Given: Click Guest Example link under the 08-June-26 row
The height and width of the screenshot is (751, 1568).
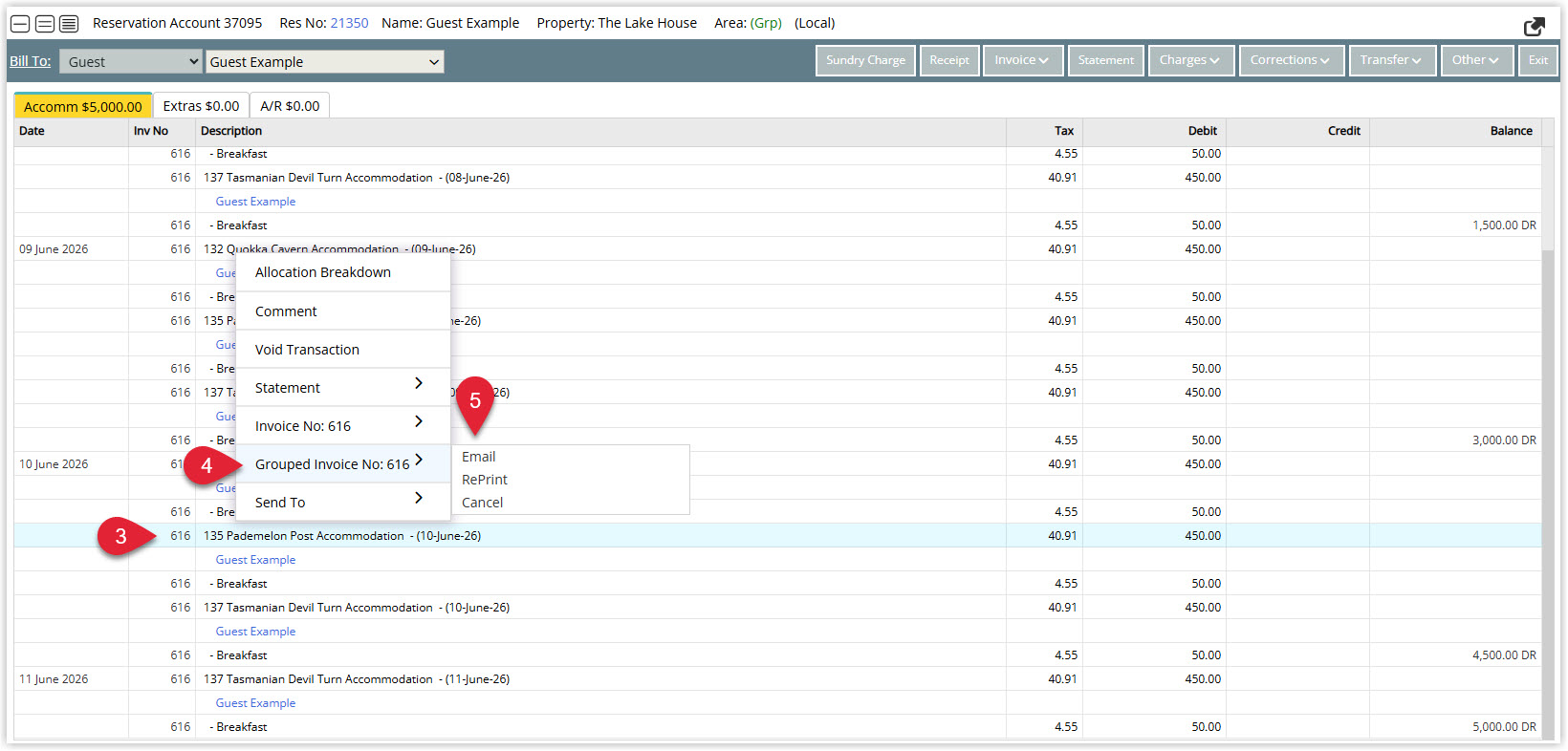Looking at the screenshot, I should [255, 202].
